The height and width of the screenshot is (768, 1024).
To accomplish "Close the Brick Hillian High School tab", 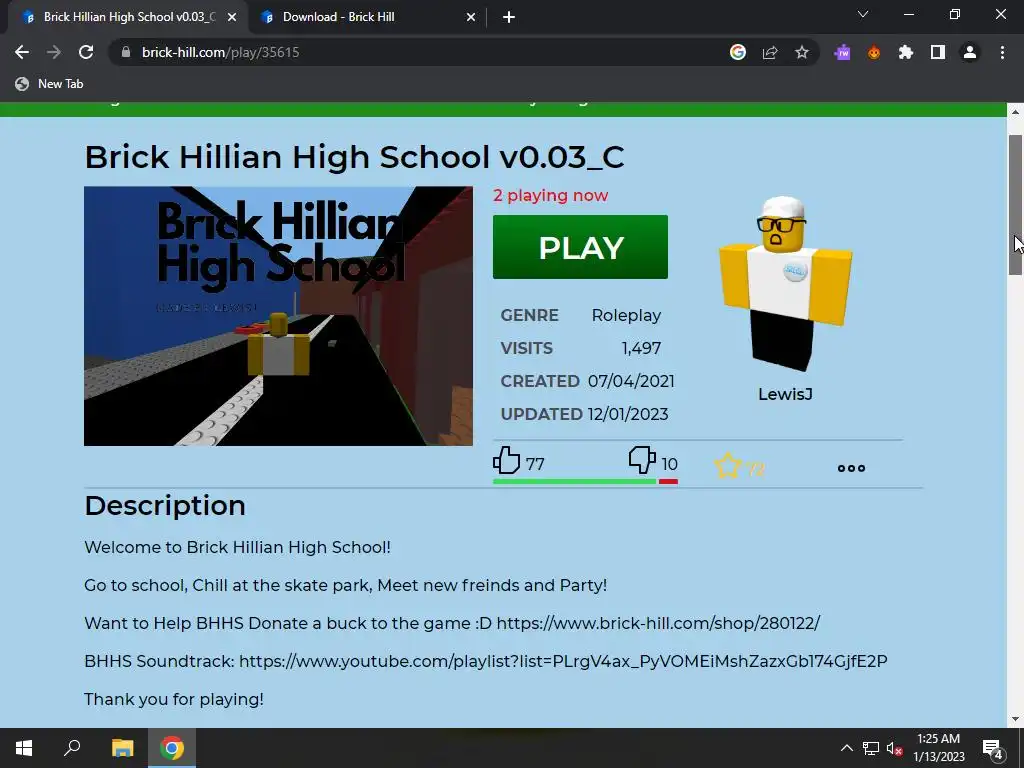I will [232, 17].
